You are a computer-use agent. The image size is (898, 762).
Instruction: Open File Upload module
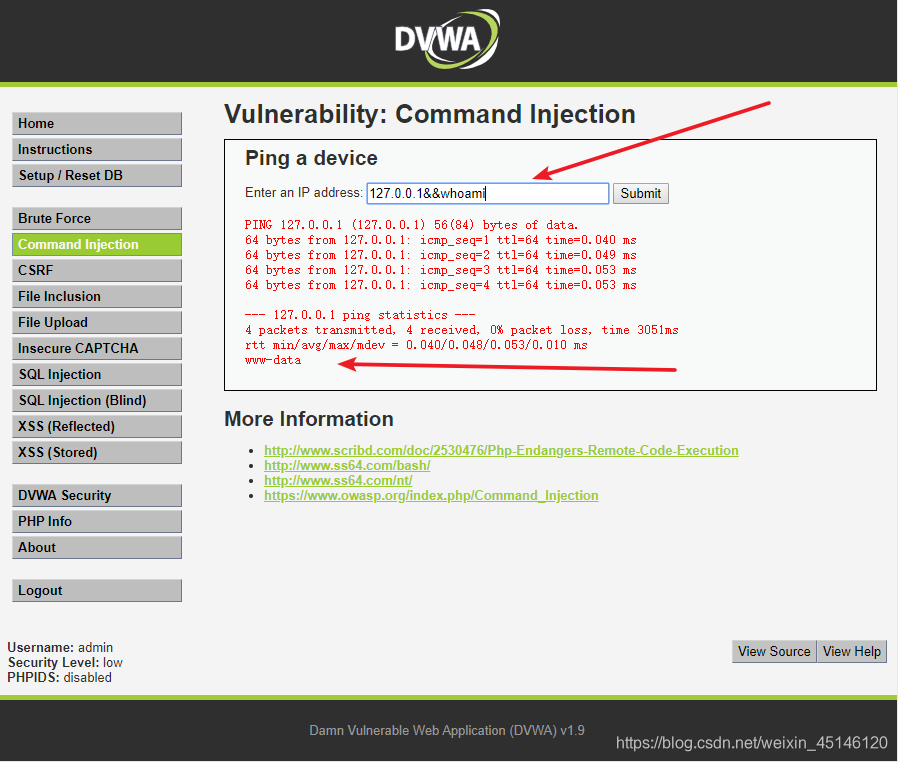click(97, 322)
